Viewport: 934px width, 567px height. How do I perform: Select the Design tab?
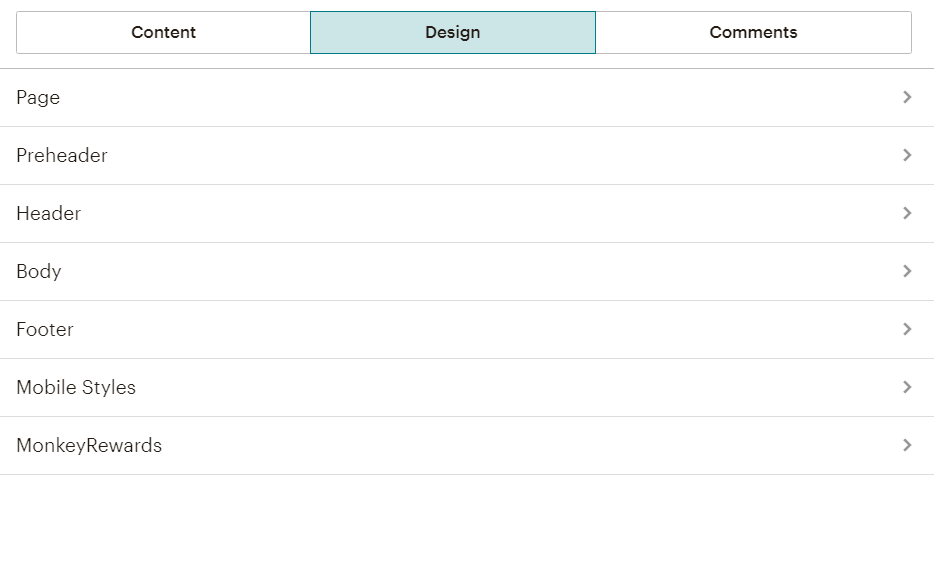click(452, 32)
